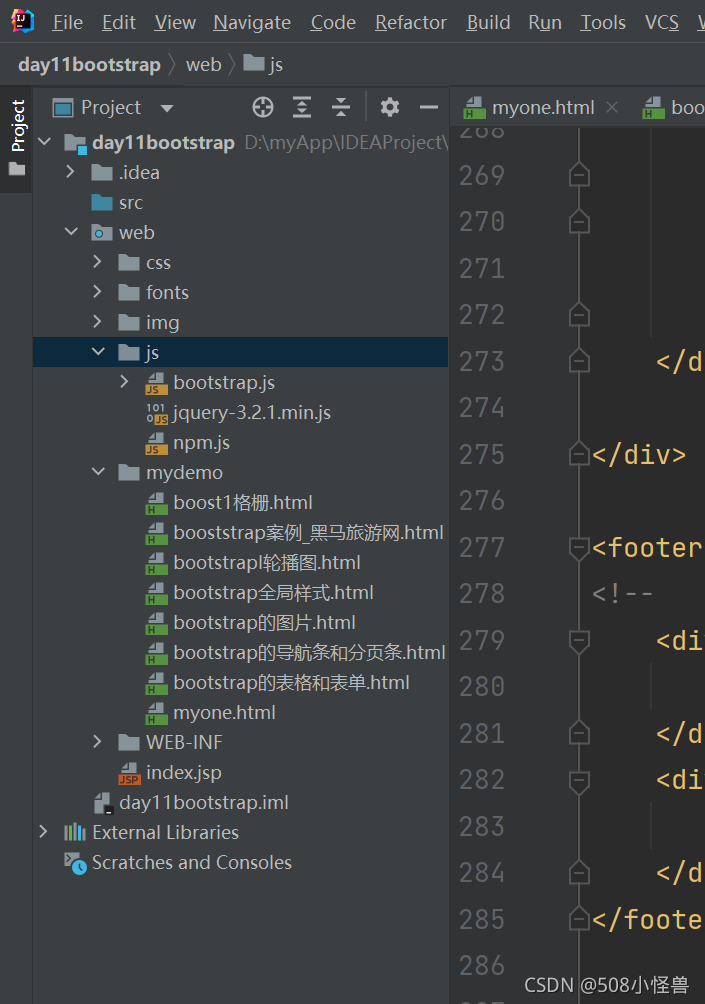Open Project panel settings gear
Image resolution: width=705 pixels, height=1004 pixels.
click(x=390, y=108)
